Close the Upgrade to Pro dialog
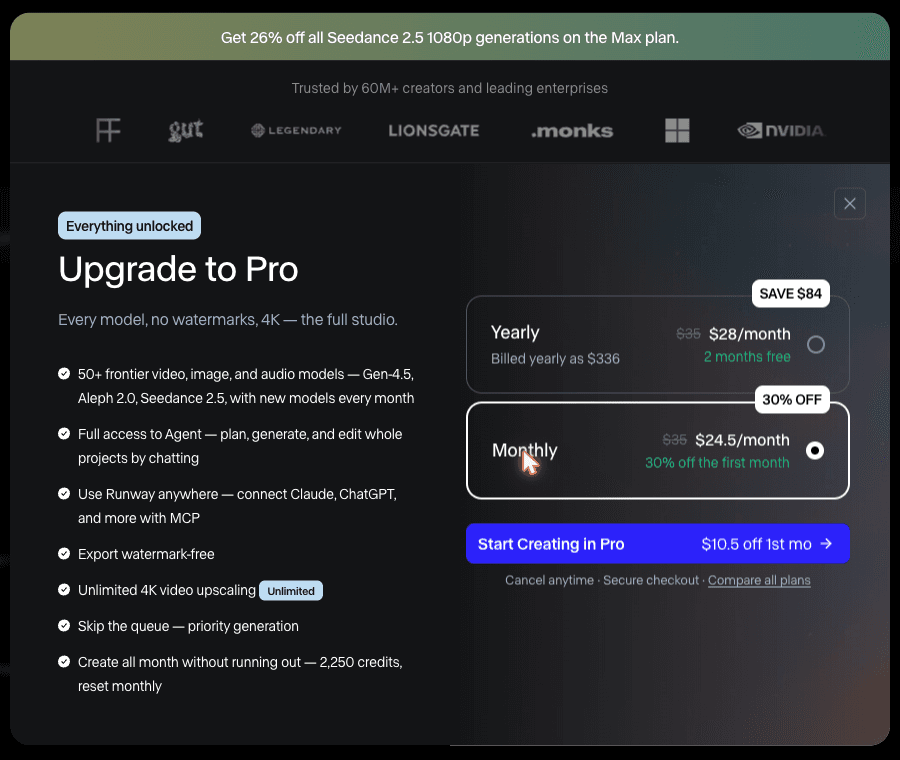Screen dimensions: 900x760 click(849, 203)
